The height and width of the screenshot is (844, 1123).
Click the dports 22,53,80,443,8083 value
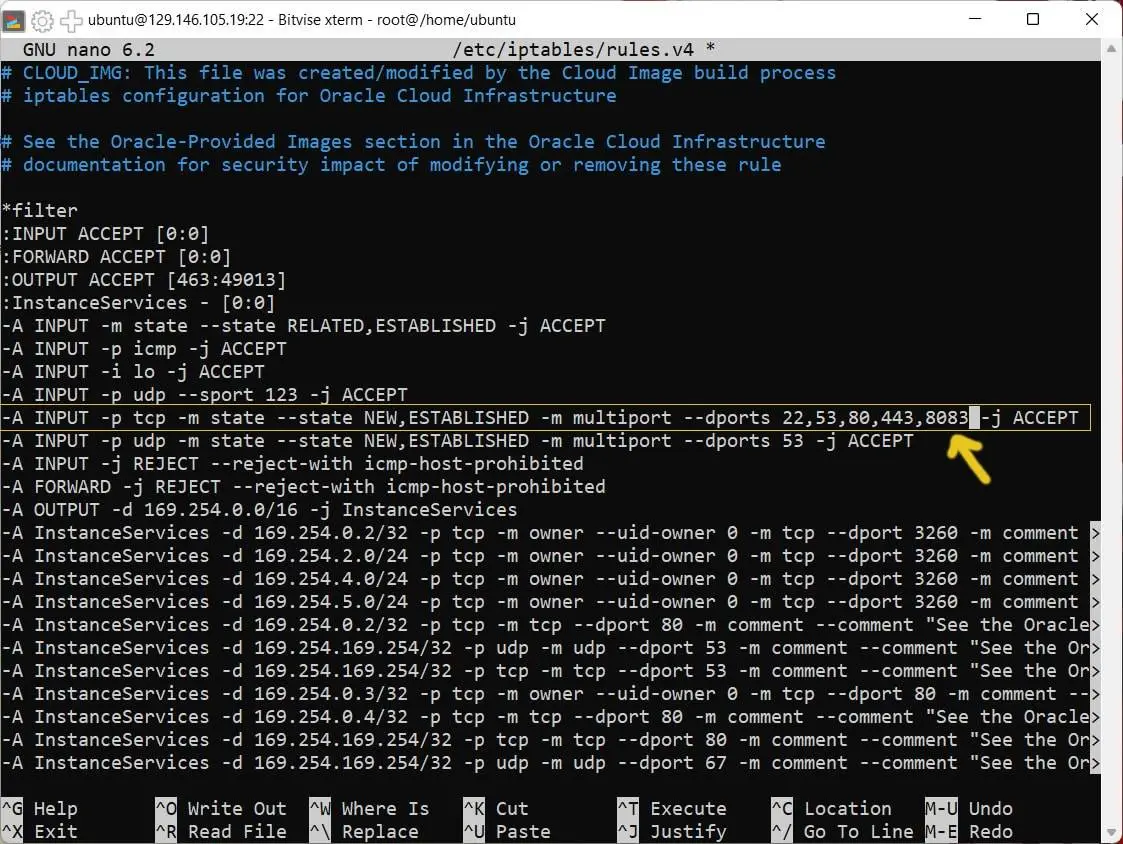coord(875,418)
